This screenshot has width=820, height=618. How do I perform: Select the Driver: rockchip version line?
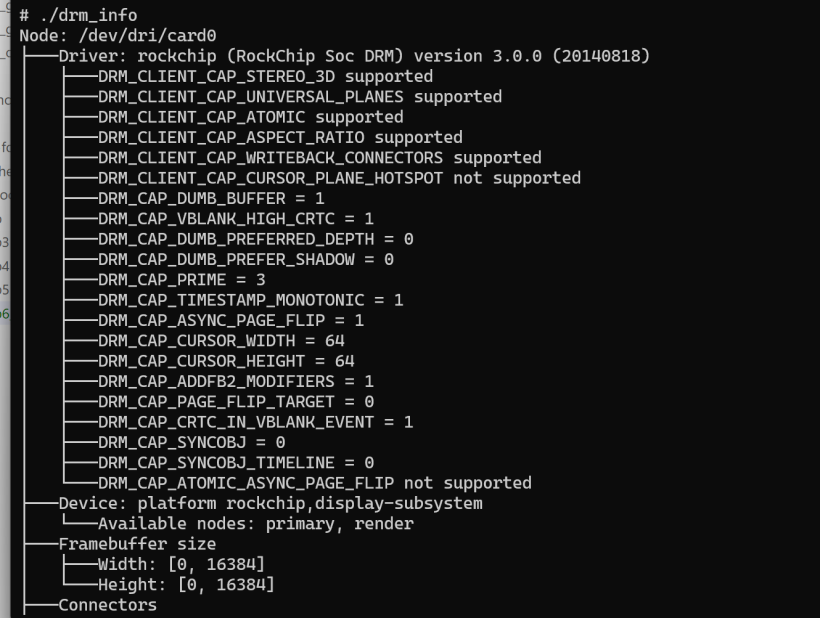(354, 56)
